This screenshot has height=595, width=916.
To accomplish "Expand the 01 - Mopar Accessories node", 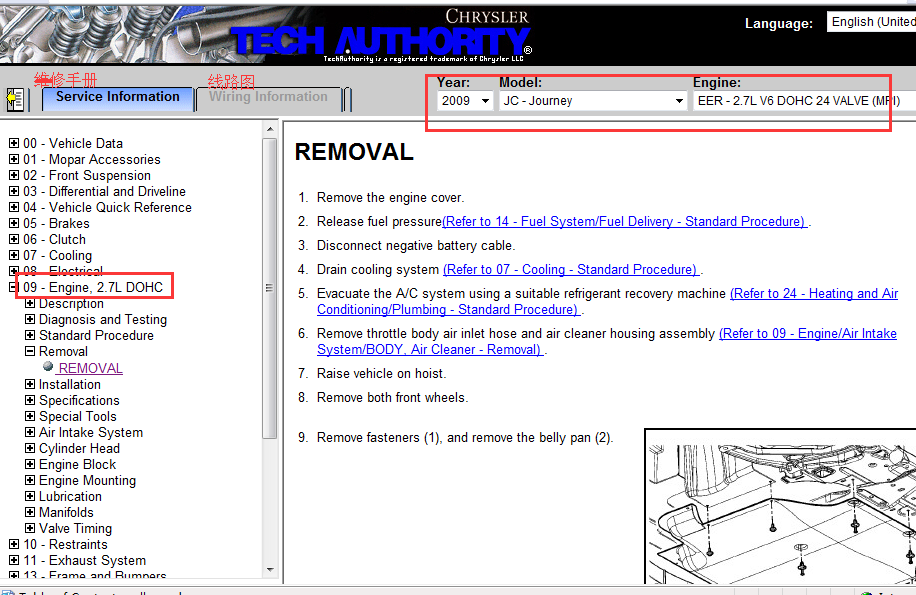I will click(x=14, y=159).
